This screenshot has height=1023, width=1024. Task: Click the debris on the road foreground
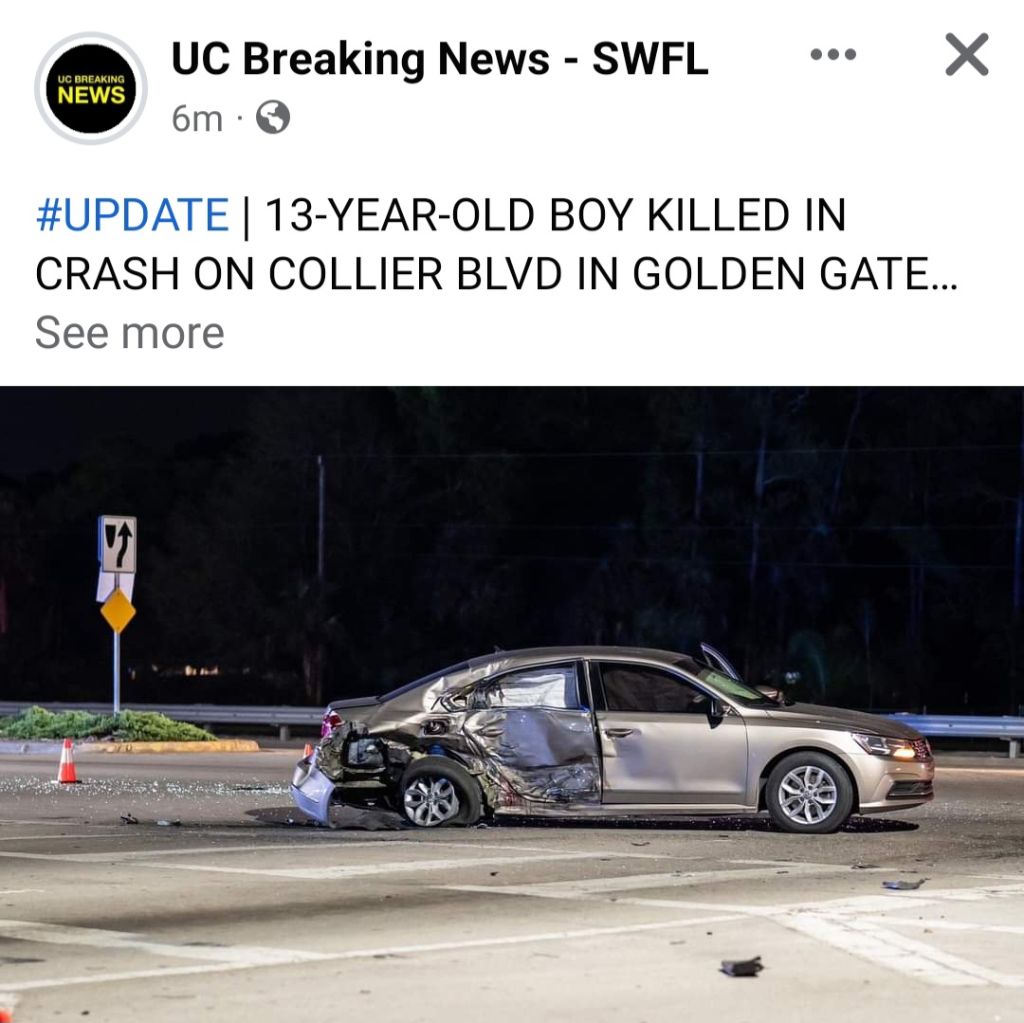coord(741,966)
